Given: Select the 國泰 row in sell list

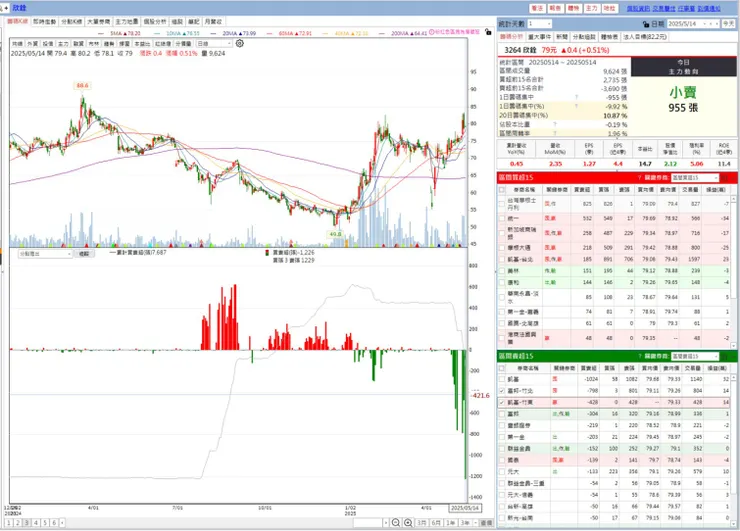Looking at the screenshot, I should point(614,460).
